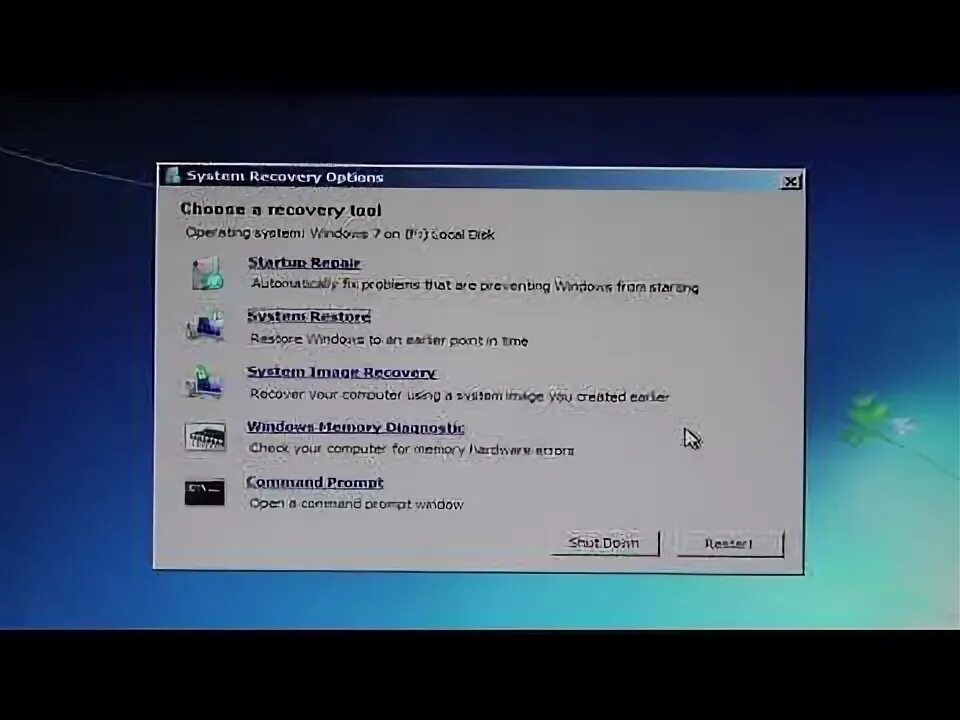Image resolution: width=960 pixels, height=720 pixels.
Task: Click the Startup Repair icon
Action: tap(207, 273)
